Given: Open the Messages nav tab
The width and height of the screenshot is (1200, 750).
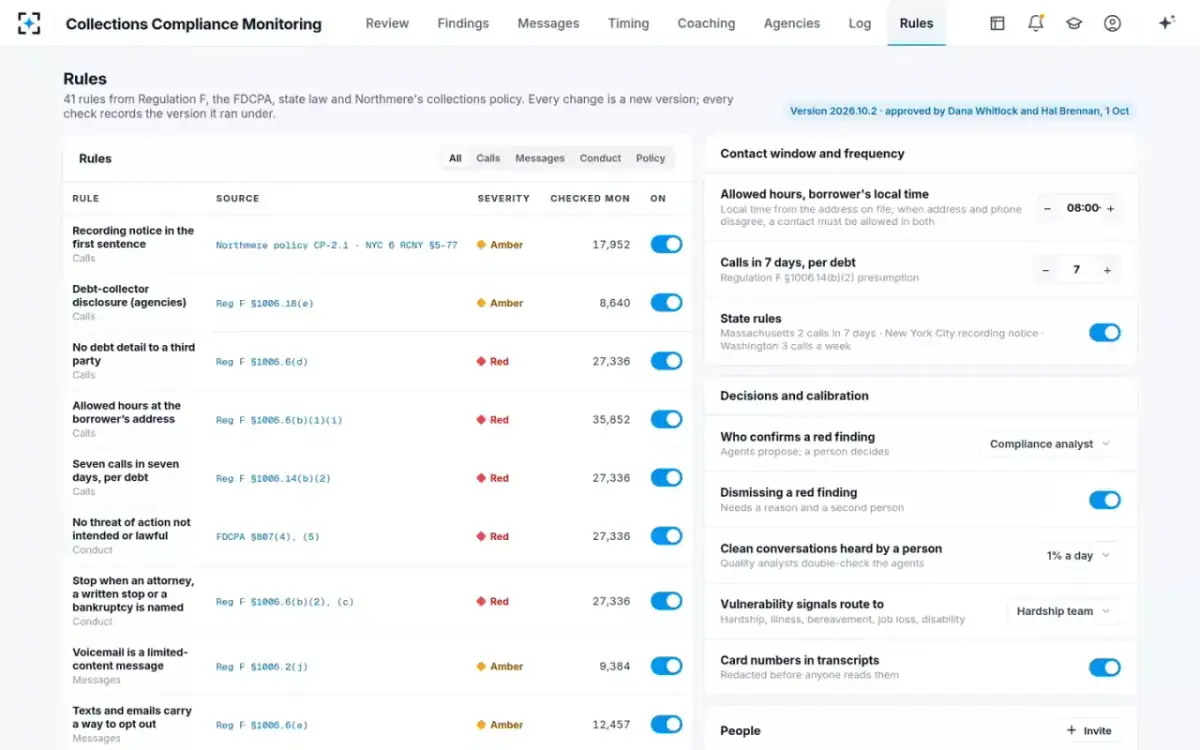Looking at the screenshot, I should [x=548, y=23].
